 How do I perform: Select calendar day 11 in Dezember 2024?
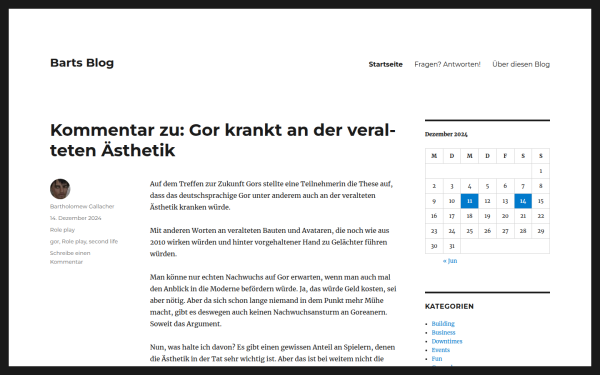(470, 201)
